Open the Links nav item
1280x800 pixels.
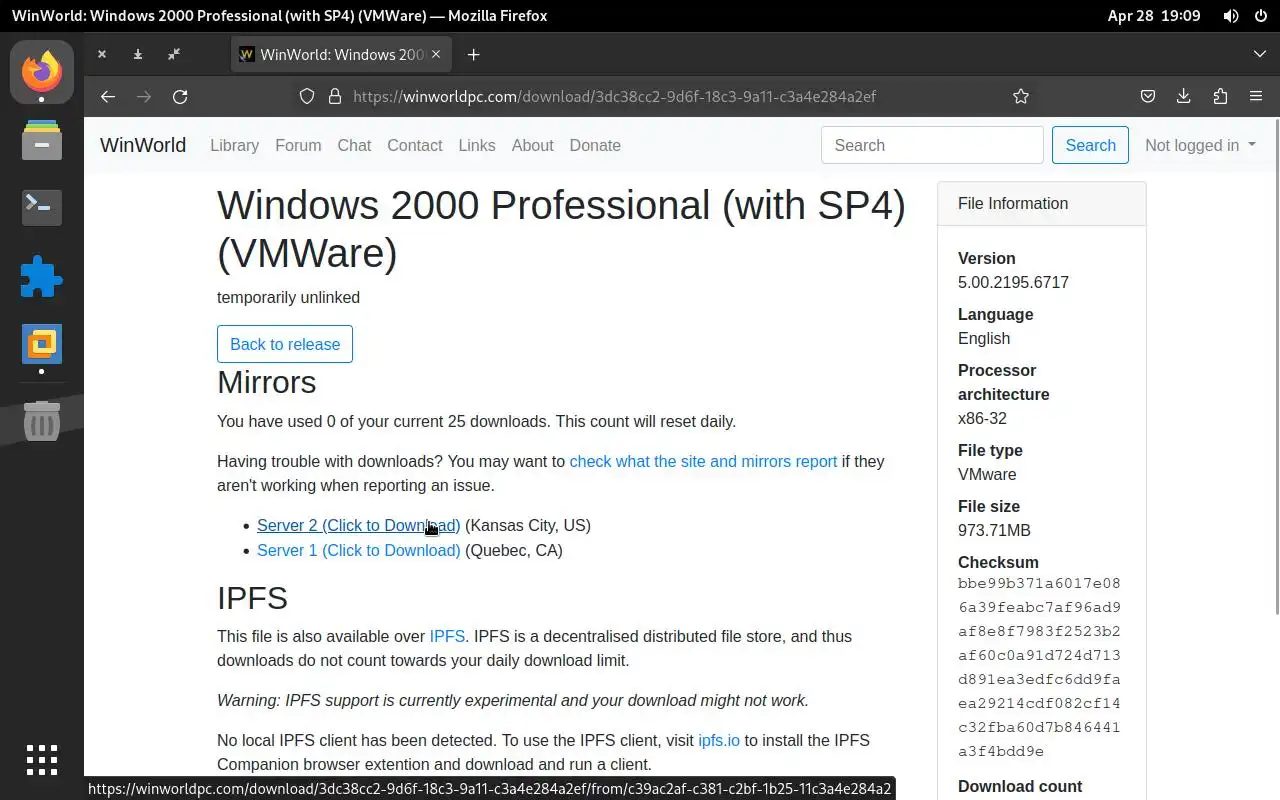coord(477,145)
